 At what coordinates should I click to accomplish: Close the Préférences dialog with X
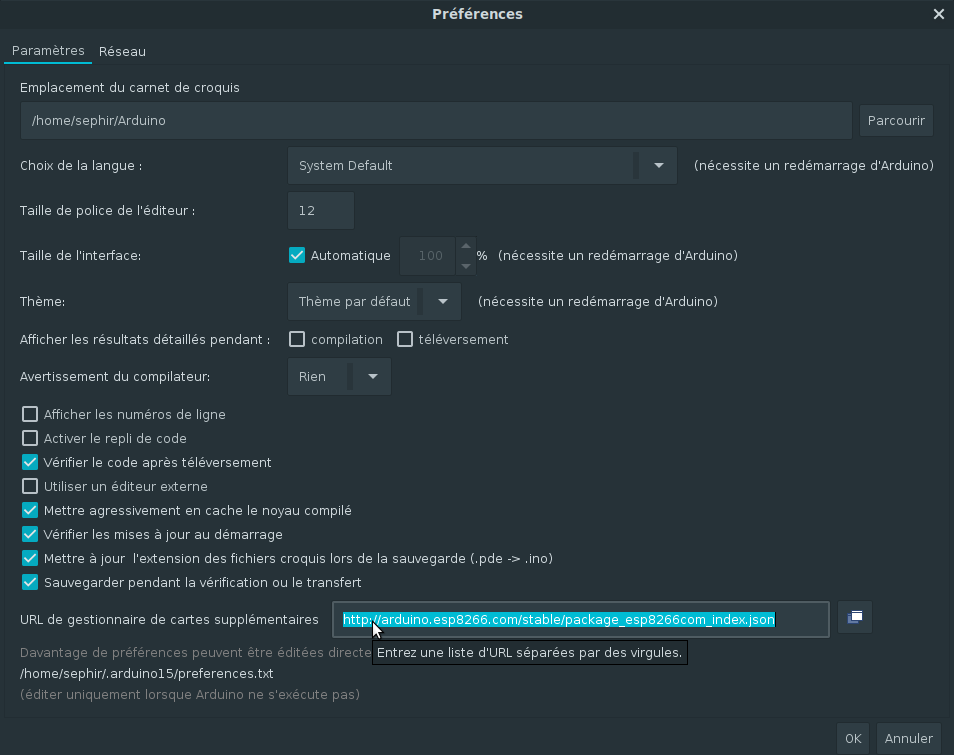[938, 14]
